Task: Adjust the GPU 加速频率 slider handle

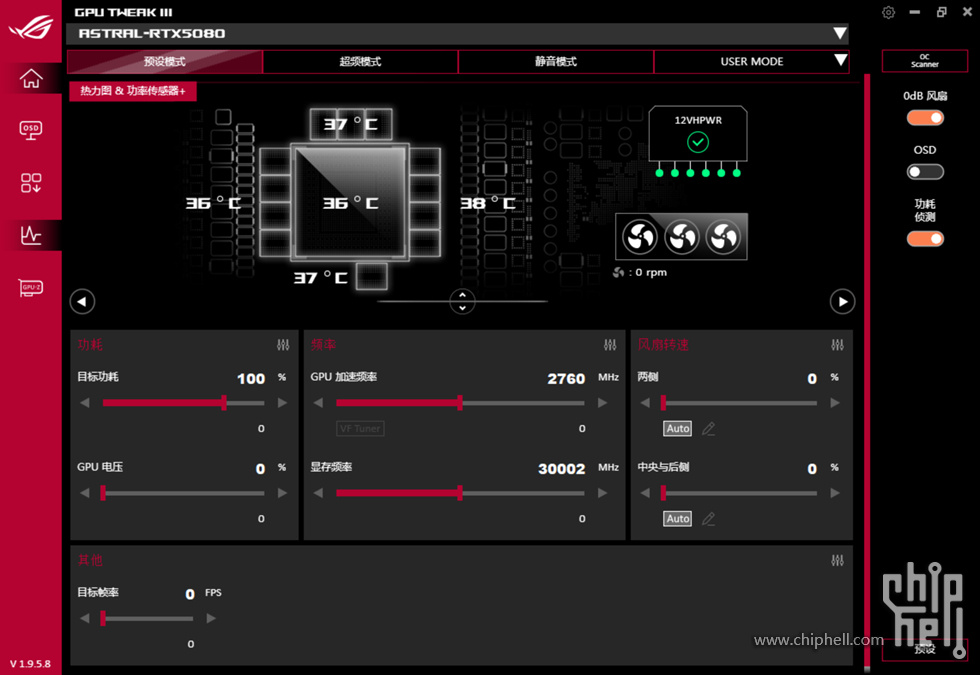Action: 460,403
